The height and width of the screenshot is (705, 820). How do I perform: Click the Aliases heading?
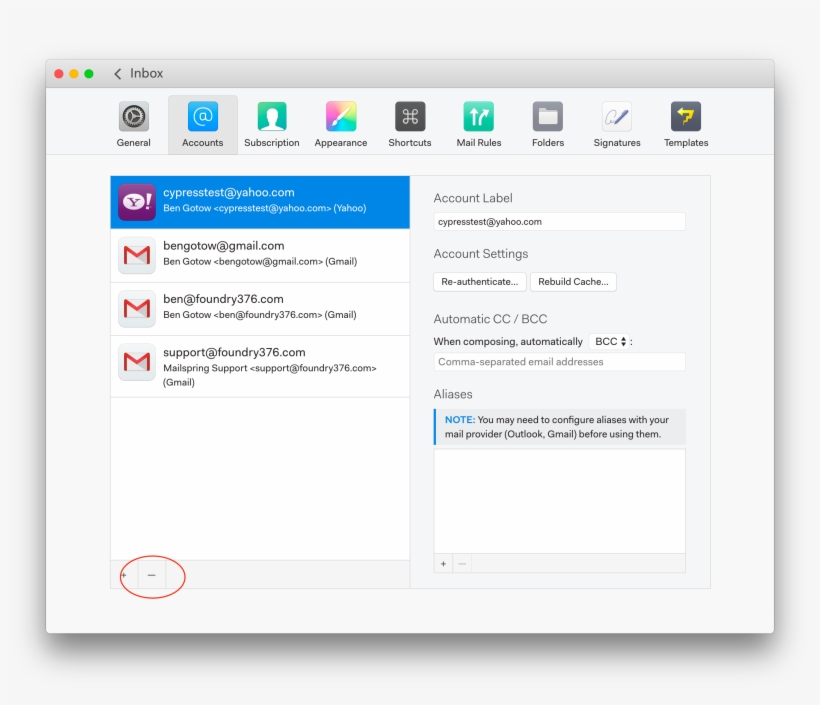pos(453,394)
